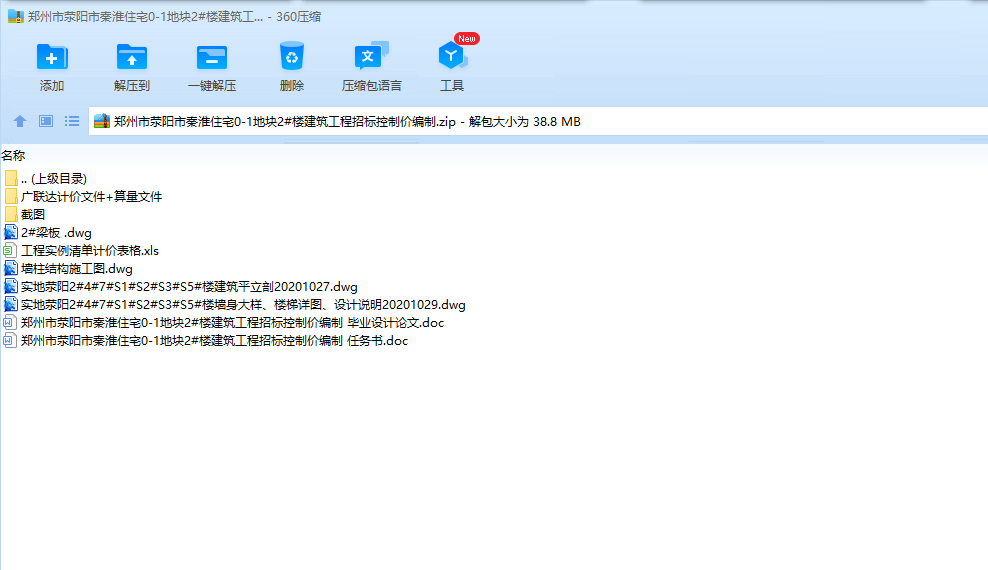
Task: Click folder icon of 广联达计价文件+算量文件
Action: point(11,197)
